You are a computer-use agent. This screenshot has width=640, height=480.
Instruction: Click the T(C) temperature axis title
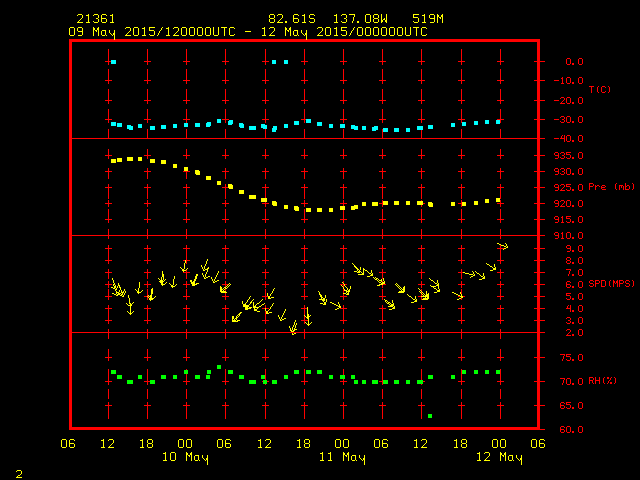600,89
